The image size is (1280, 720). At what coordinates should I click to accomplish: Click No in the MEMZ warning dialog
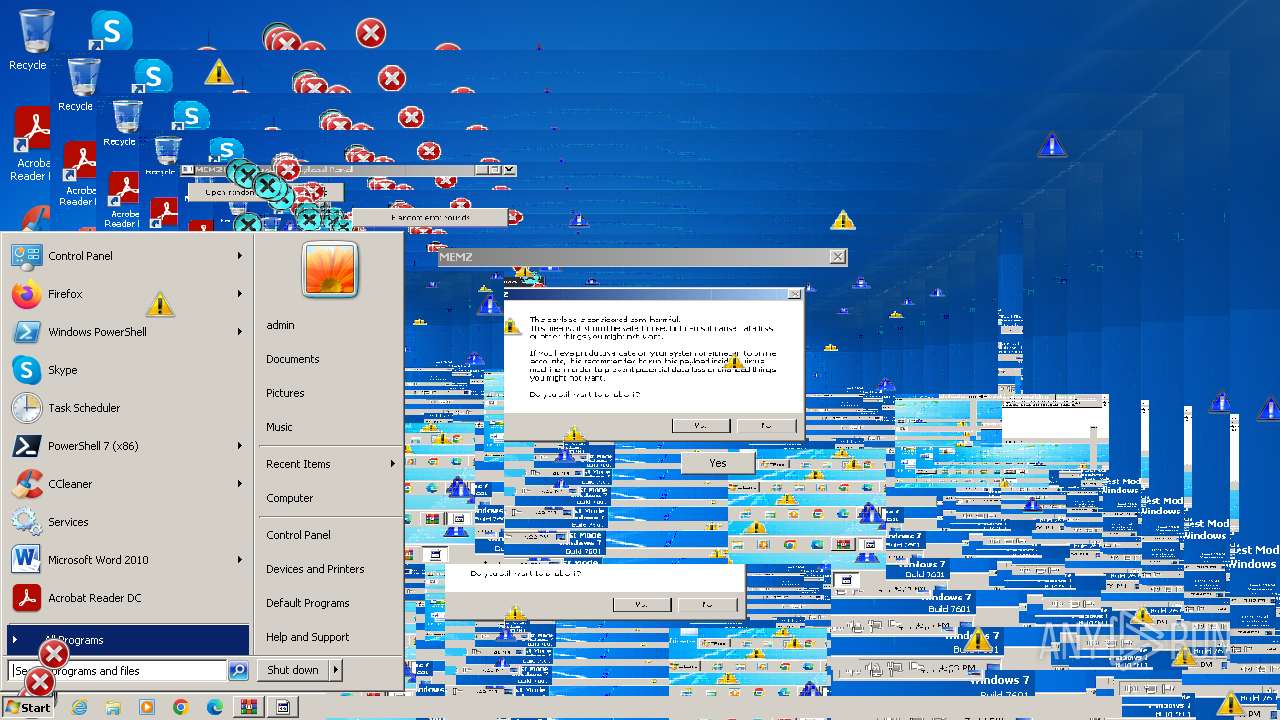(x=766, y=426)
